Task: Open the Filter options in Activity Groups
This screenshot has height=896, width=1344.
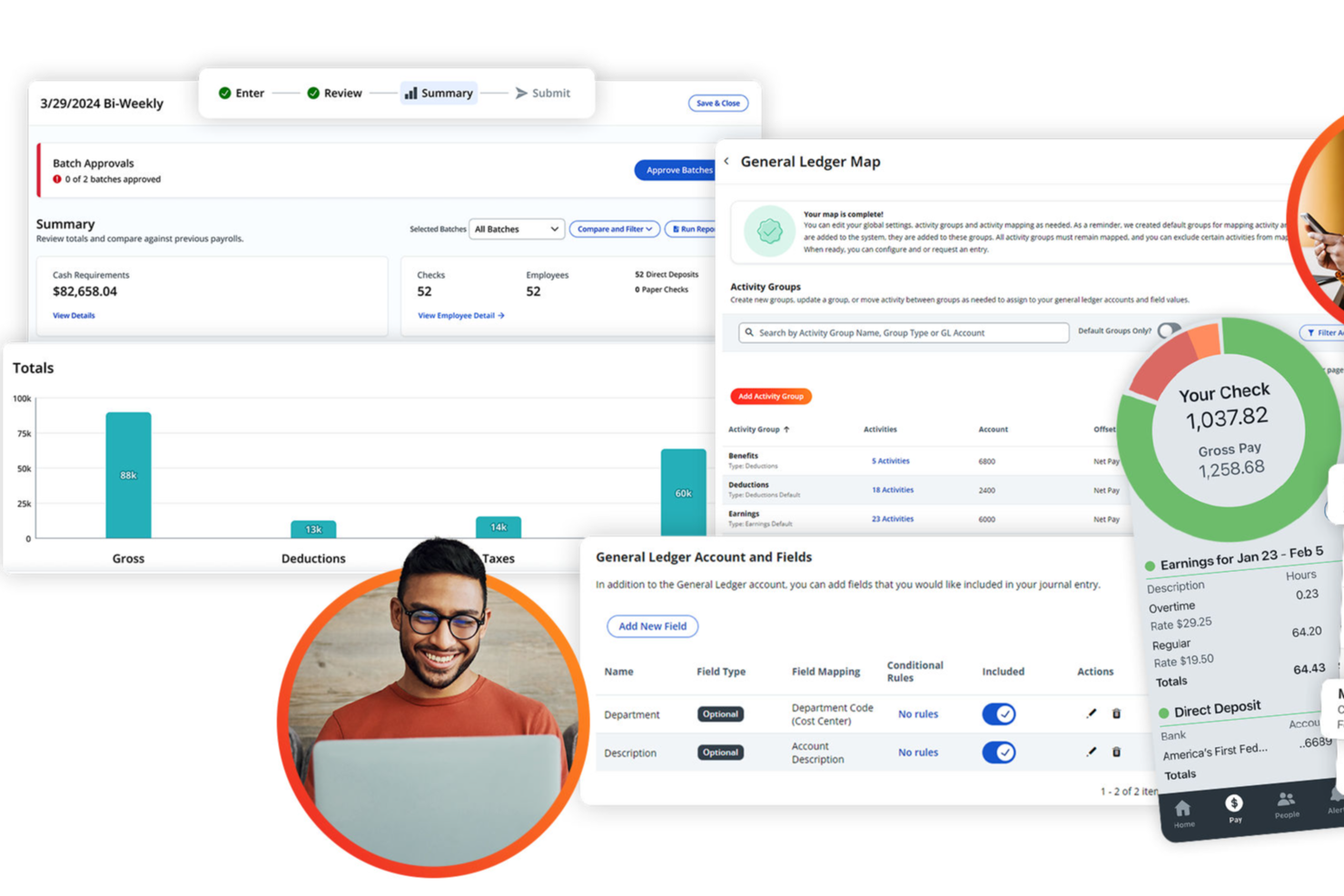Action: [1322, 332]
